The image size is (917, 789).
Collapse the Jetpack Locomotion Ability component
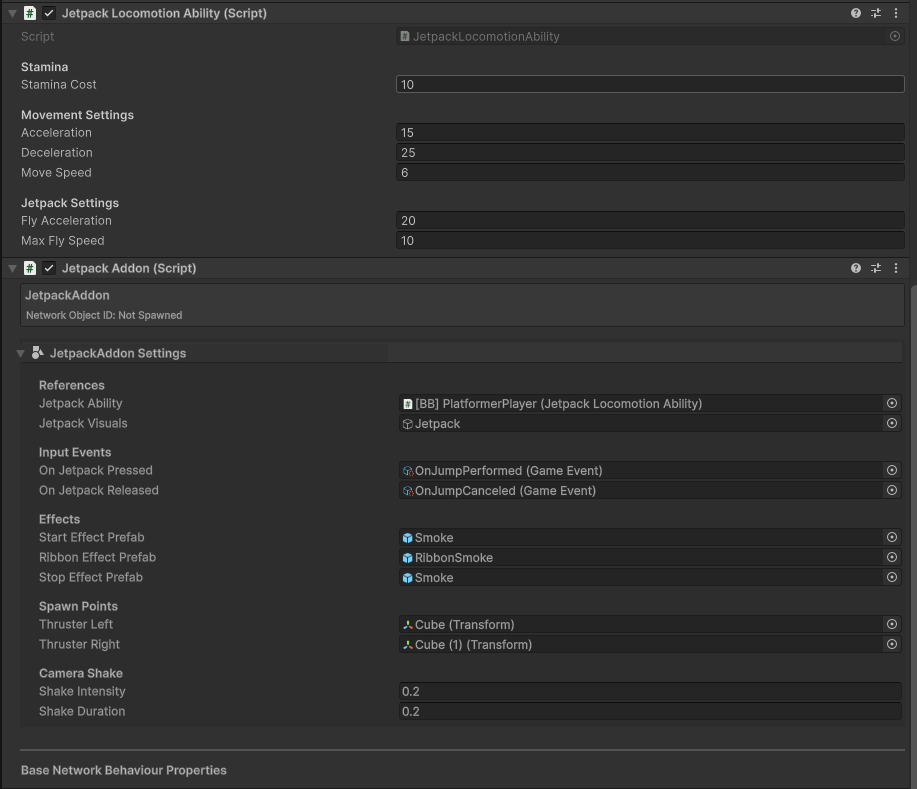[12, 14]
